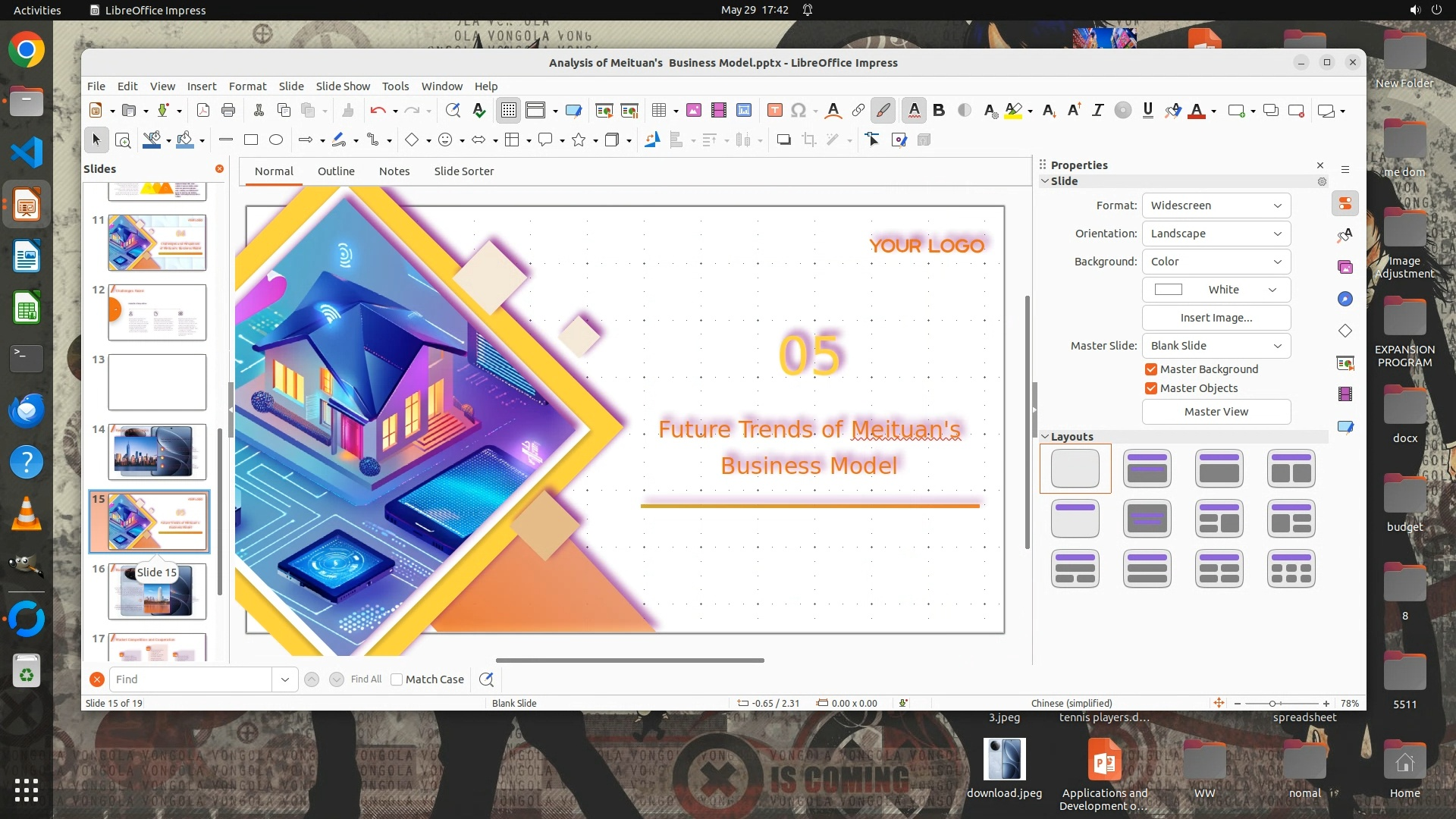Image resolution: width=1456 pixels, height=819 pixels.
Task: Open the Format dropdown showing Widescreen
Action: (1216, 206)
